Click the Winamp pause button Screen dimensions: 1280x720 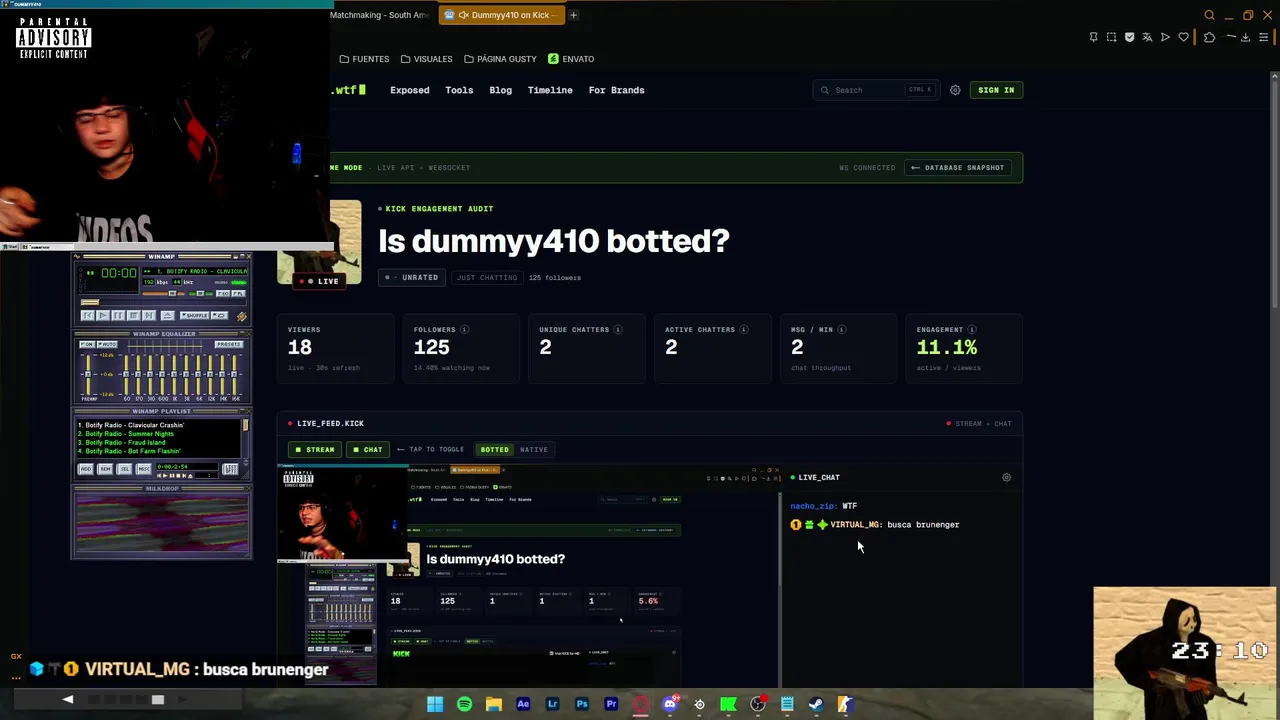point(118,315)
